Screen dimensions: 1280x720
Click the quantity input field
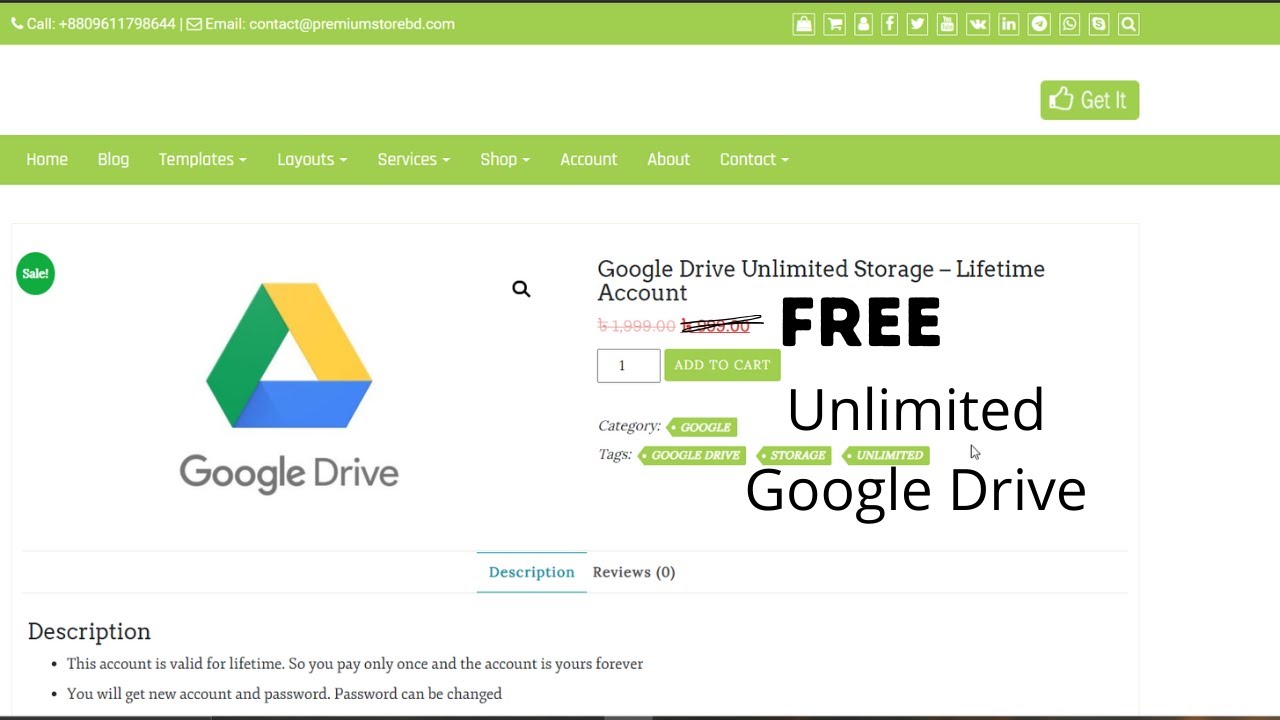tap(629, 365)
